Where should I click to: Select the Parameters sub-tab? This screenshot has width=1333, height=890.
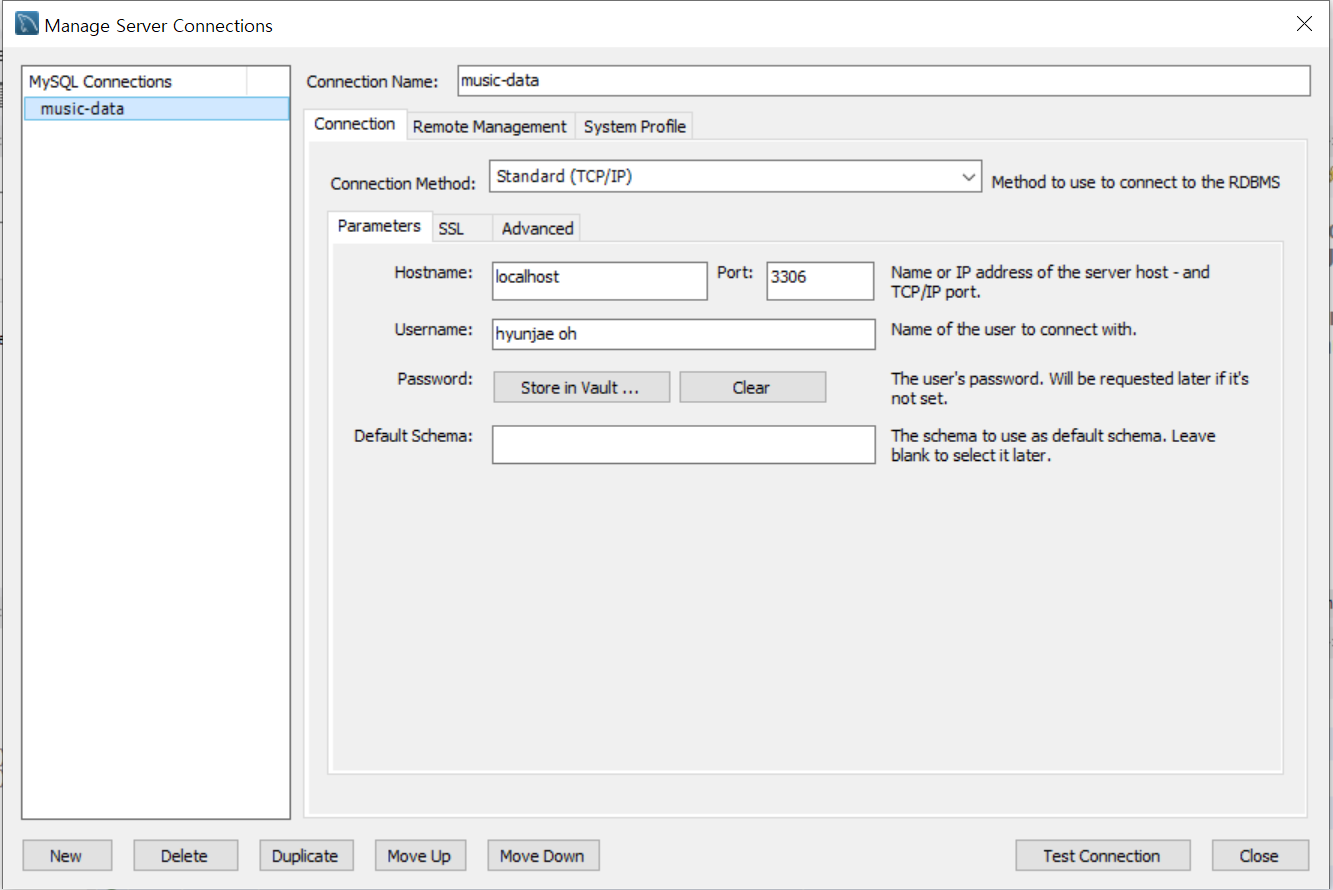(379, 226)
